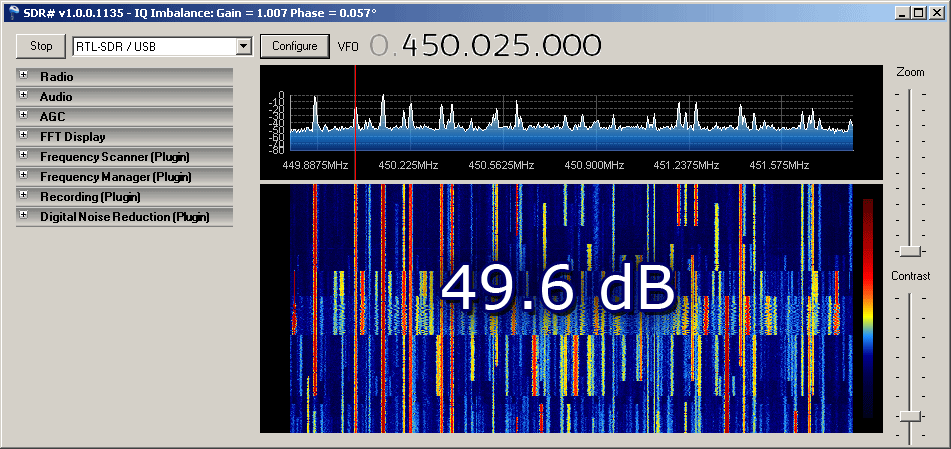
Task: Click the red tuning line in spectrum
Action: tap(355, 121)
